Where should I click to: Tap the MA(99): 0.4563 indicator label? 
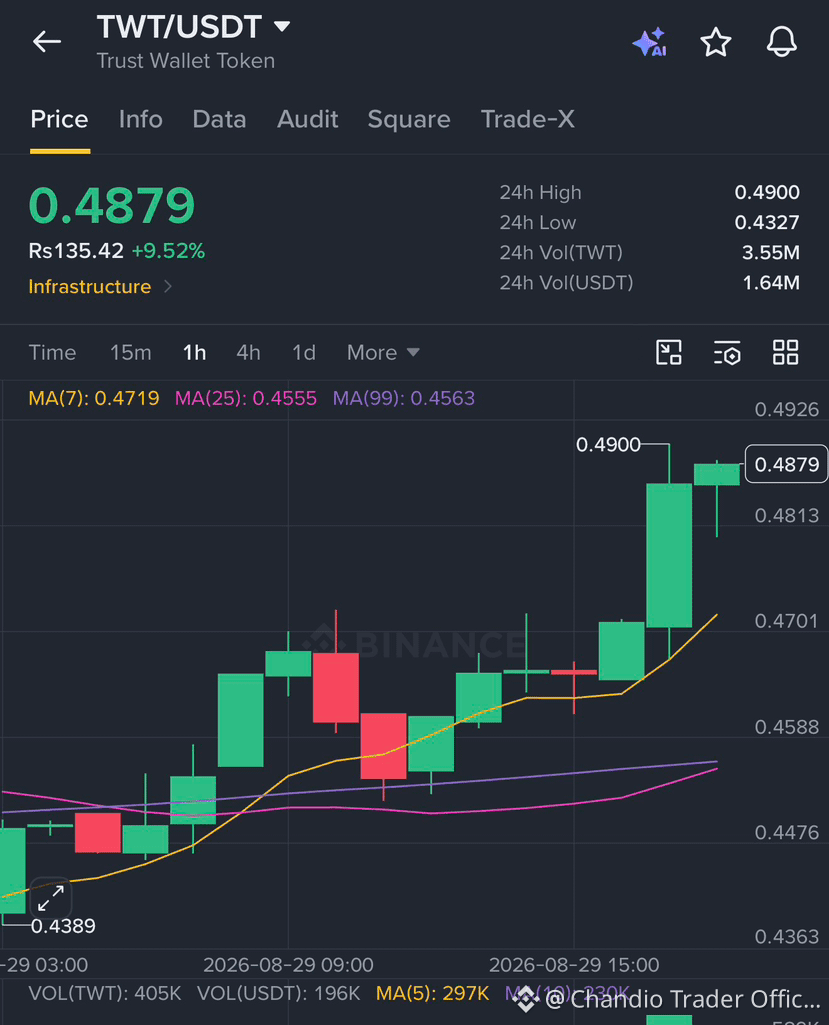[404, 398]
